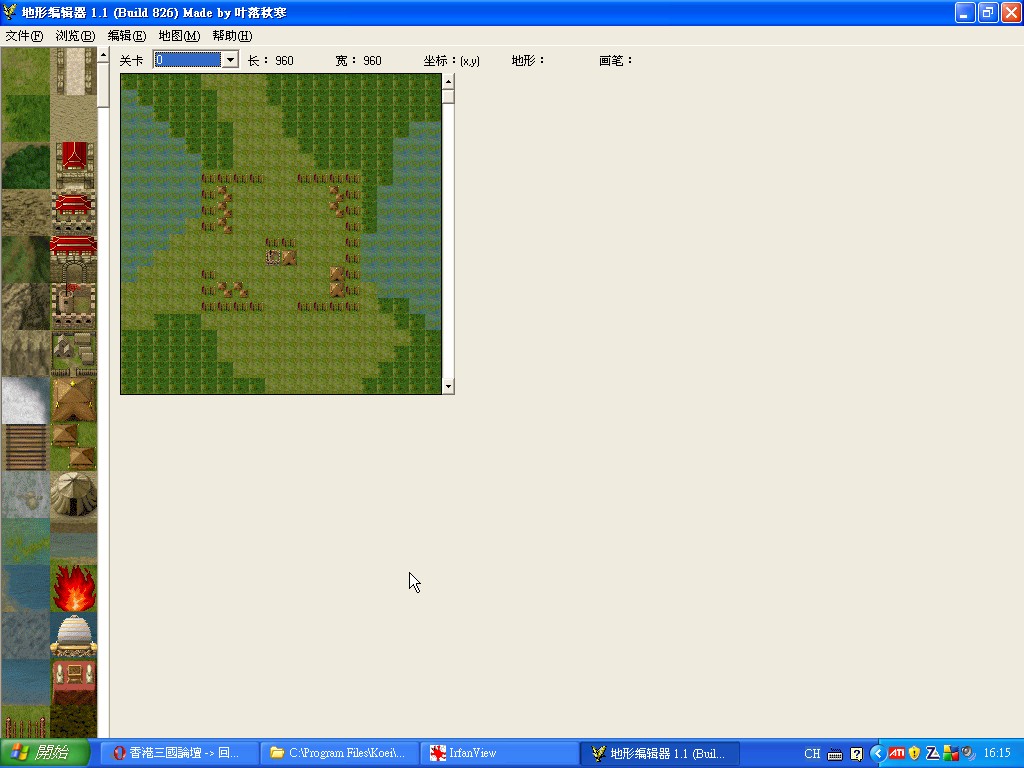Pick the water shoreline tile
This screenshot has width=1024, height=768.
pos(25,588)
